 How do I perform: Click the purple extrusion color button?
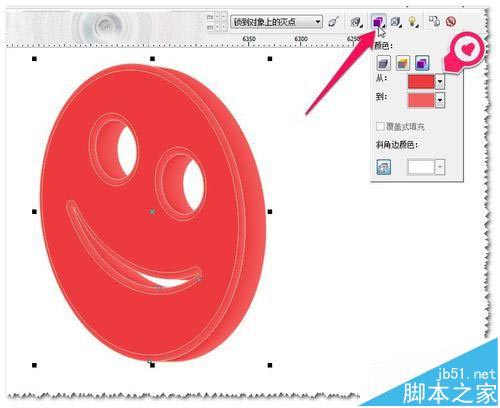(x=378, y=22)
